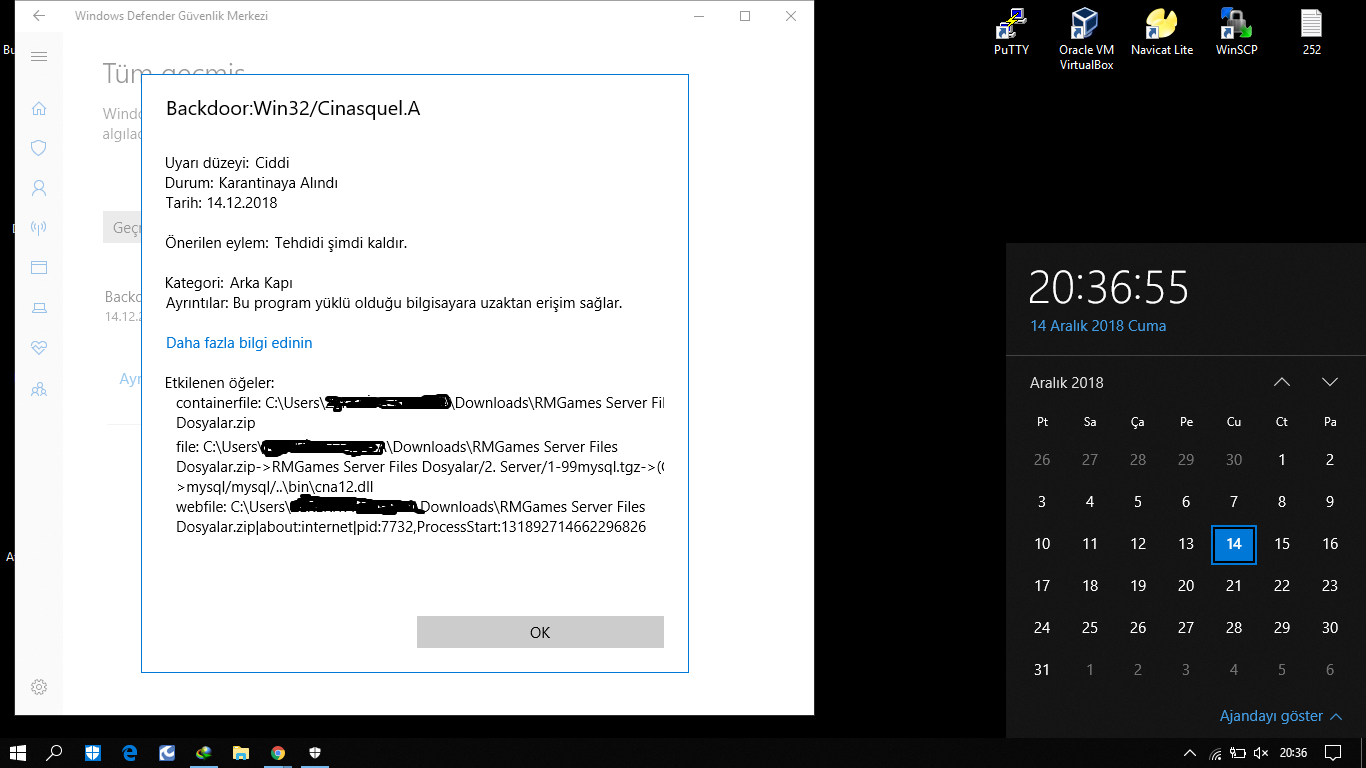Open Virus & threat protection shield icon

pos(39,148)
